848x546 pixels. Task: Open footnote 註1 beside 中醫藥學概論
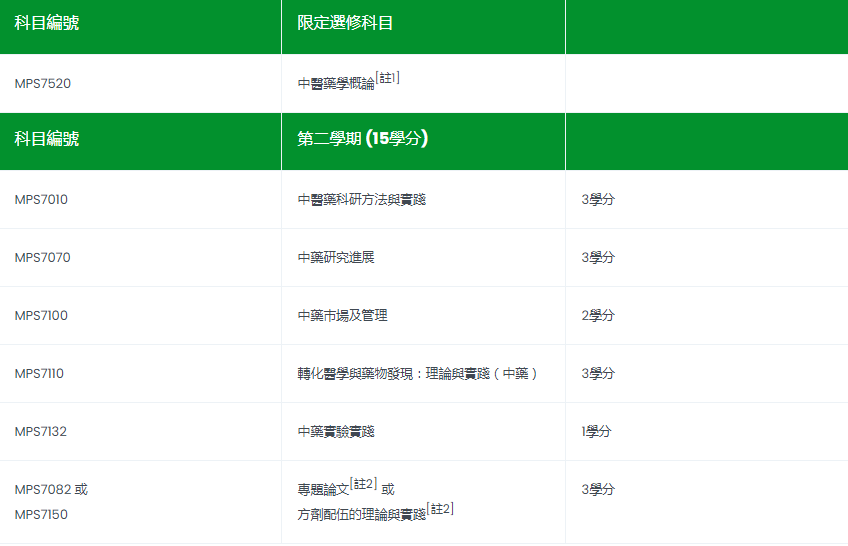(388, 78)
